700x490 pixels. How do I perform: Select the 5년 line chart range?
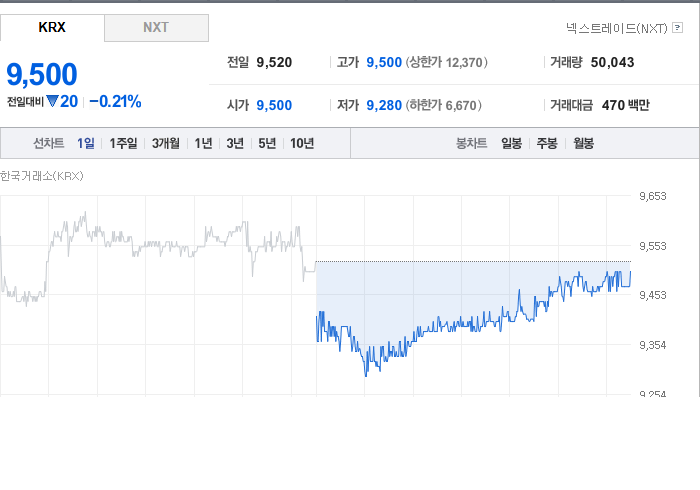pyautogui.click(x=267, y=143)
